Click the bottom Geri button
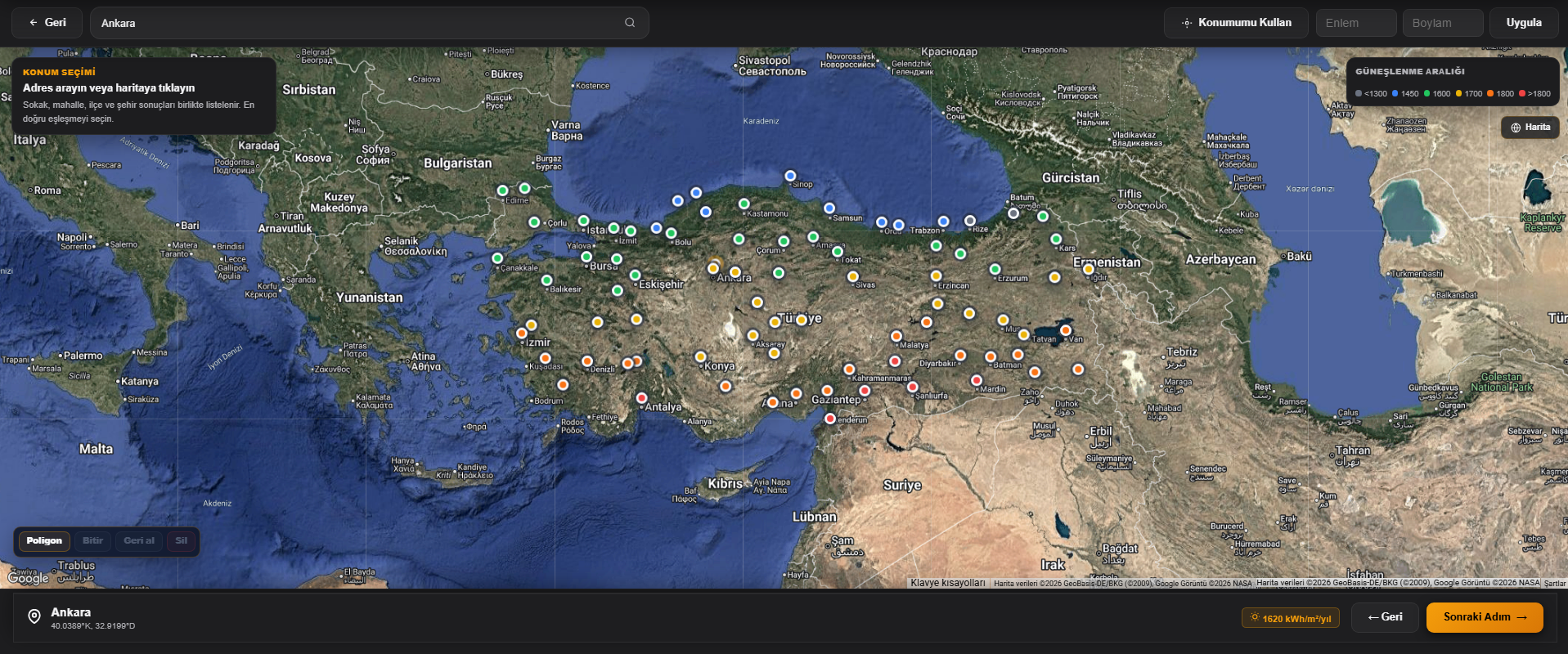1568x654 pixels. [x=1385, y=617]
